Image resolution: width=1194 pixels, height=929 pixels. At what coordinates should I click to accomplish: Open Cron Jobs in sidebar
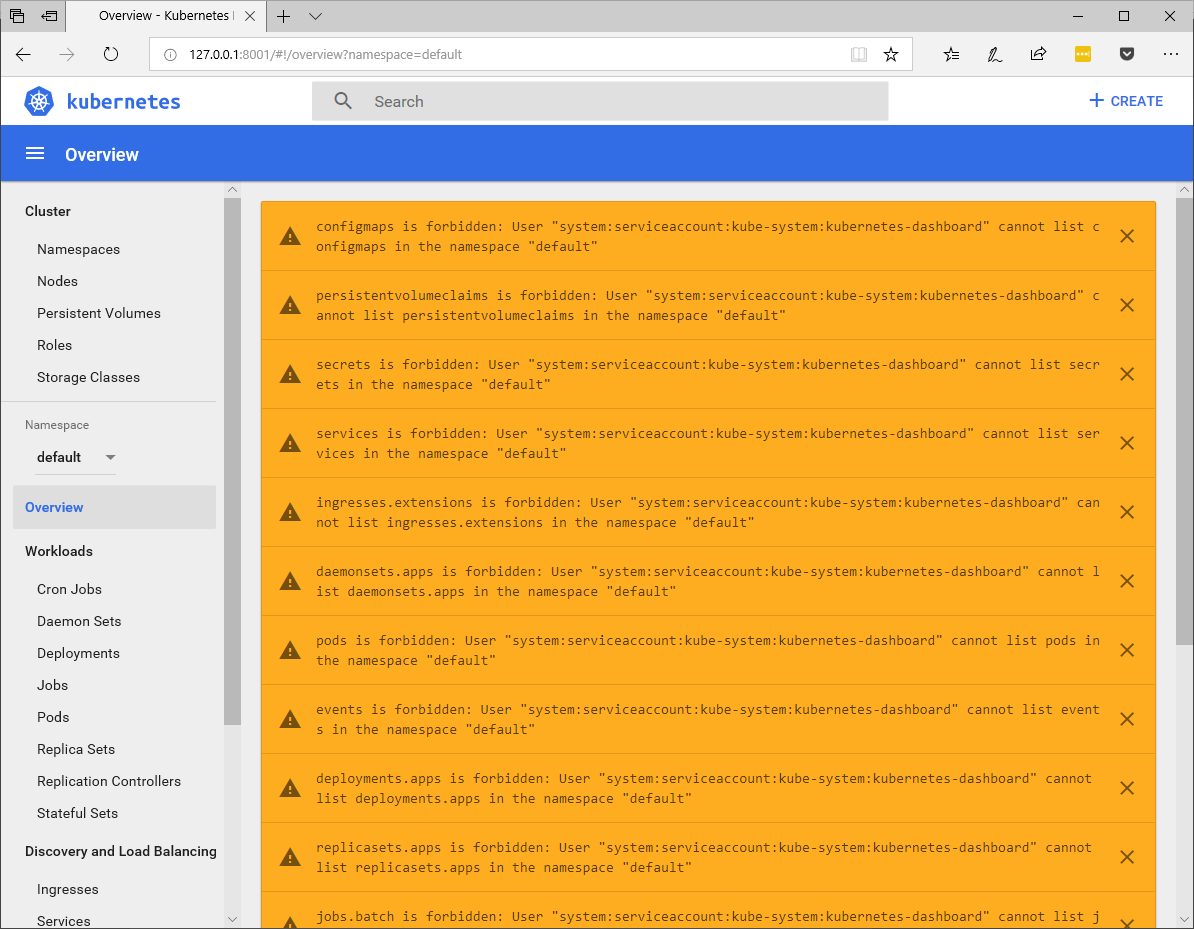point(69,589)
